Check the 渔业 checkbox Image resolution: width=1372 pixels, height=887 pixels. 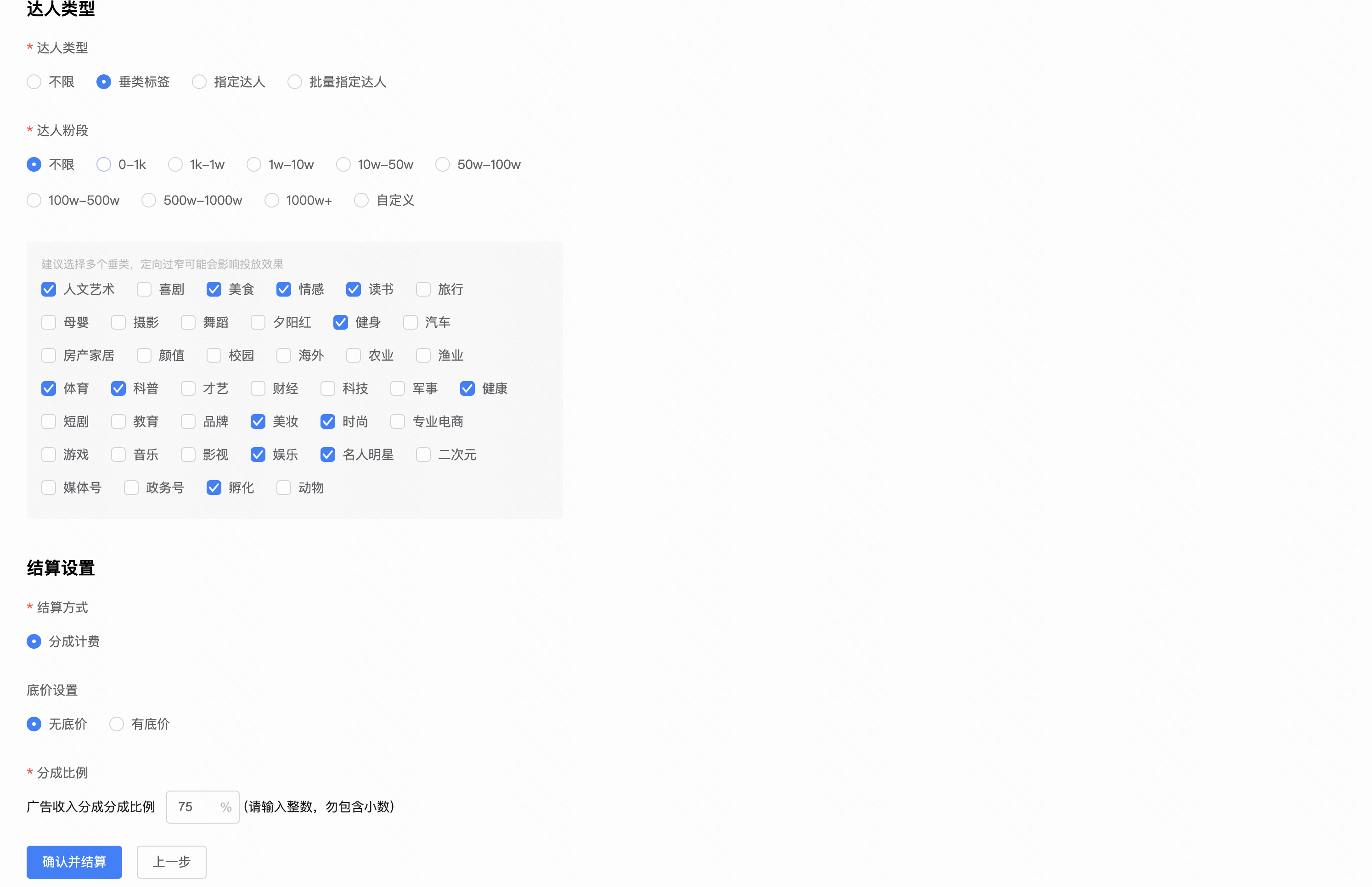pyautogui.click(x=423, y=355)
